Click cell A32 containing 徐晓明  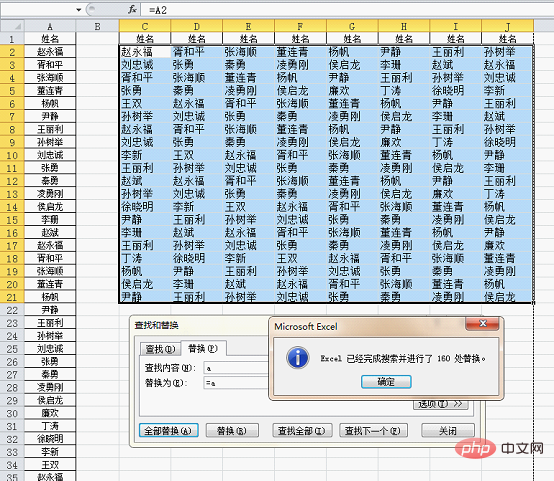click(x=50, y=439)
